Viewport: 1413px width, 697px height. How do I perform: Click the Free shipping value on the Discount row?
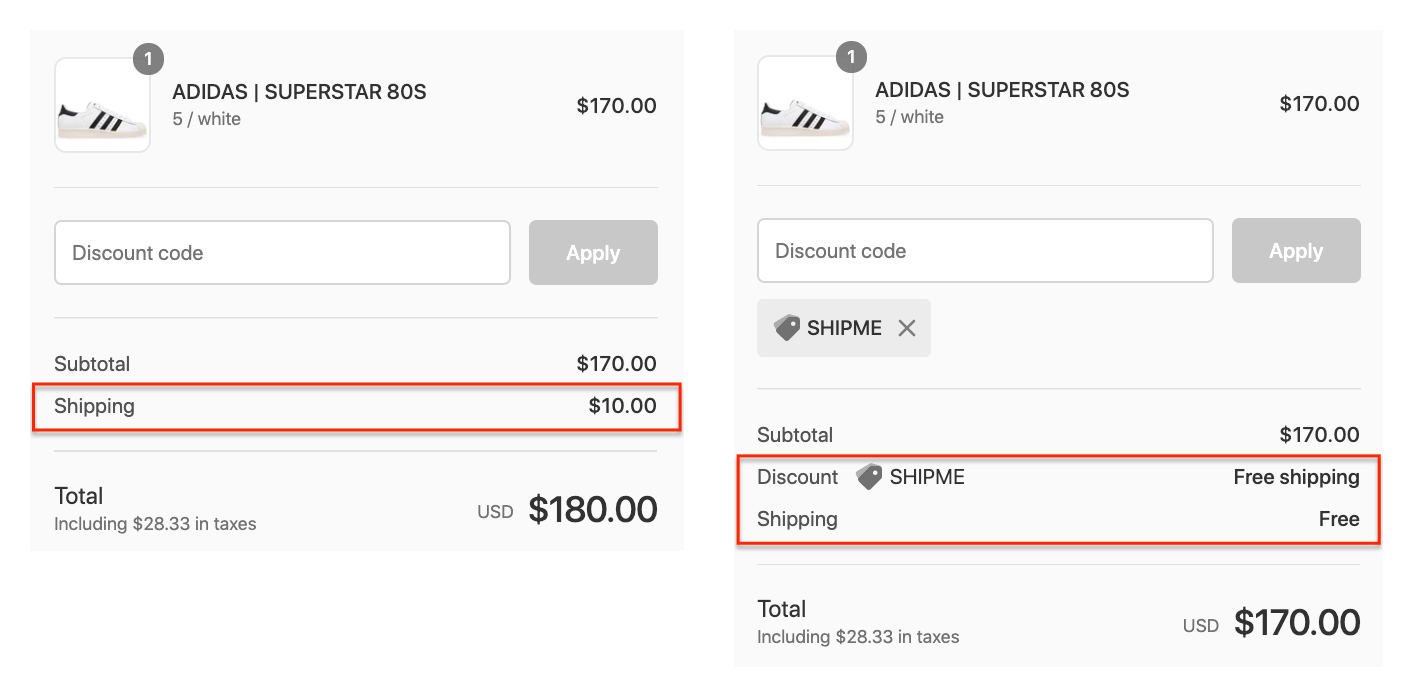[1296, 477]
